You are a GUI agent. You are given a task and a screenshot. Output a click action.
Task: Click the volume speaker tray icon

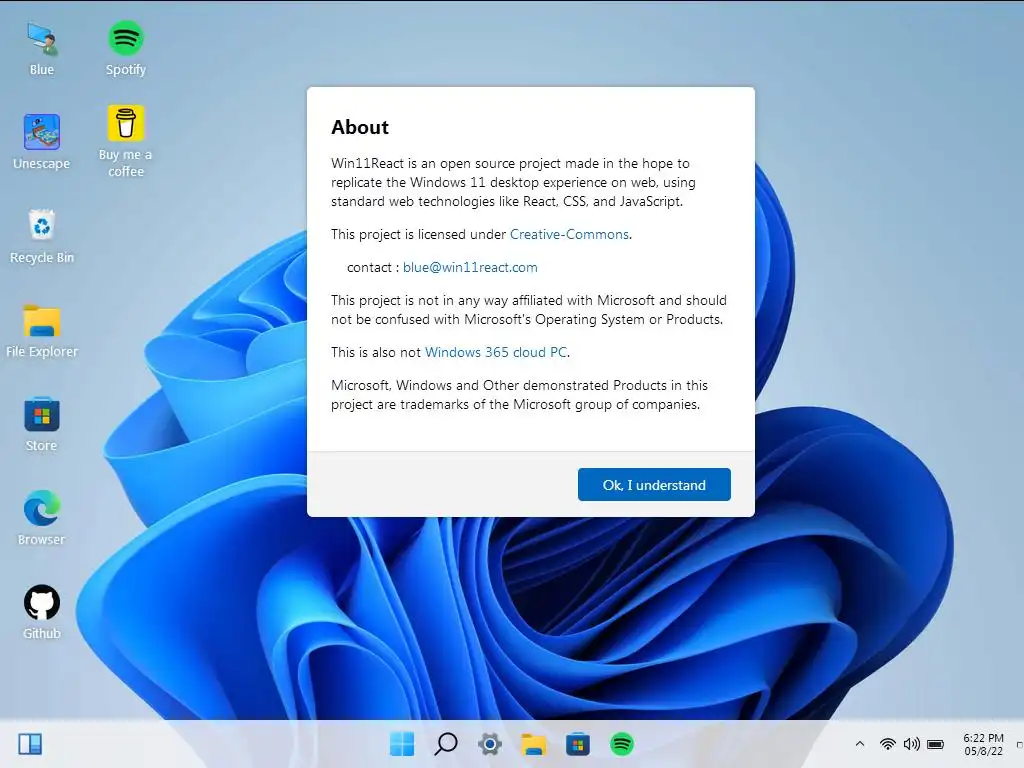(x=912, y=744)
